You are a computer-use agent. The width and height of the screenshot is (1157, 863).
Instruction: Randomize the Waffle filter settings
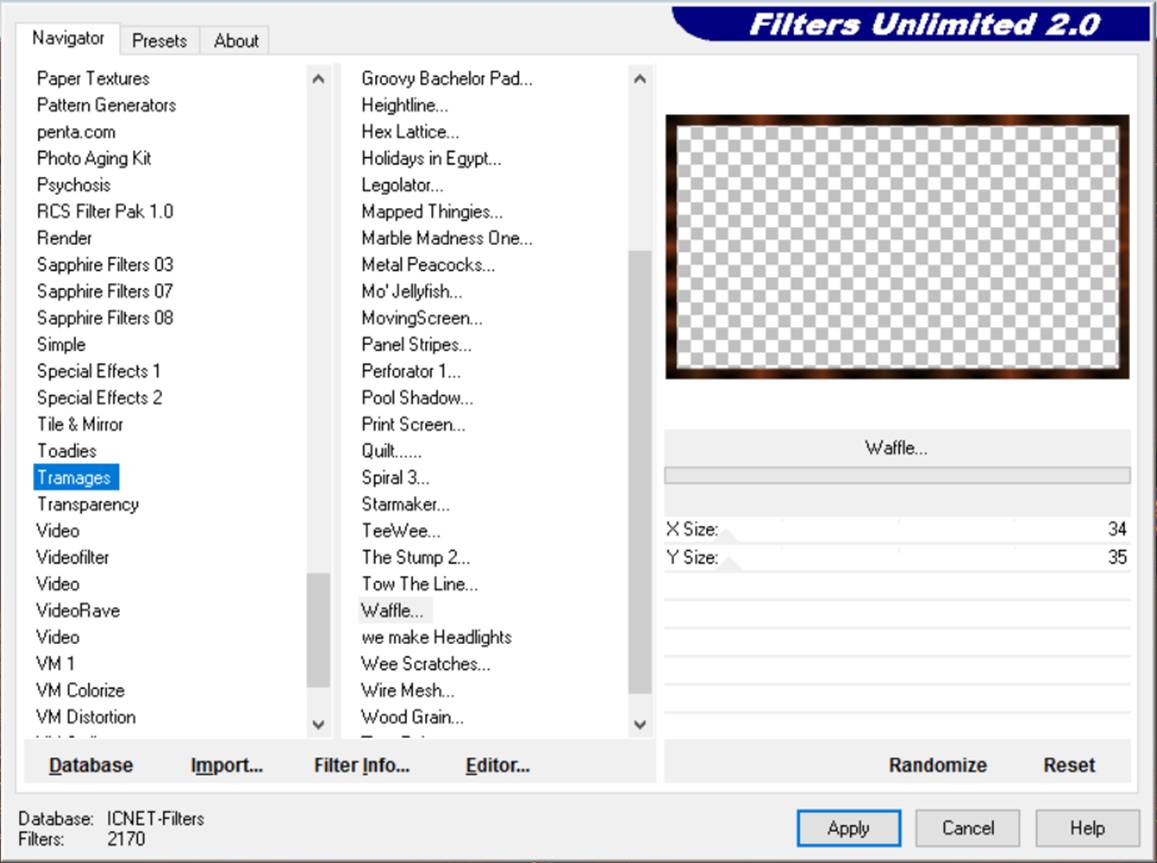click(937, 765)
